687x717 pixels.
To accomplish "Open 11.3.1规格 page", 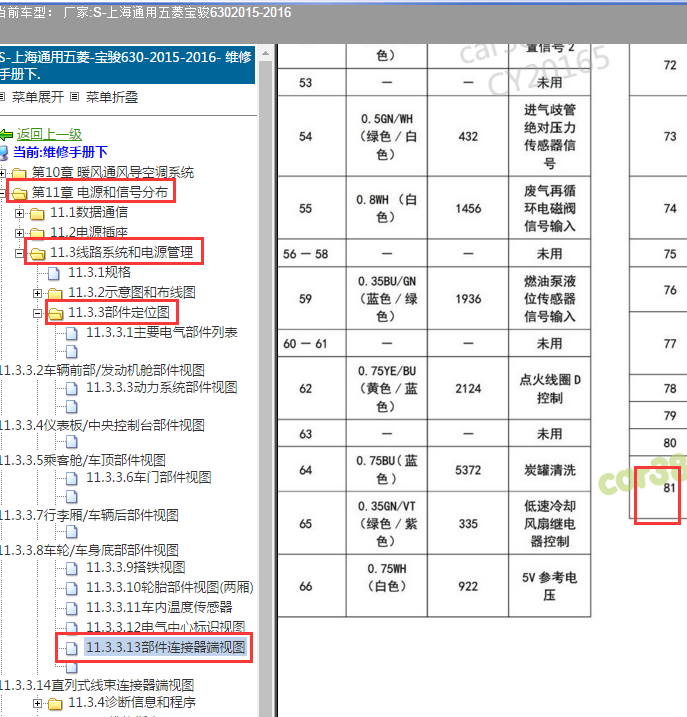I will tap(100, 272).
